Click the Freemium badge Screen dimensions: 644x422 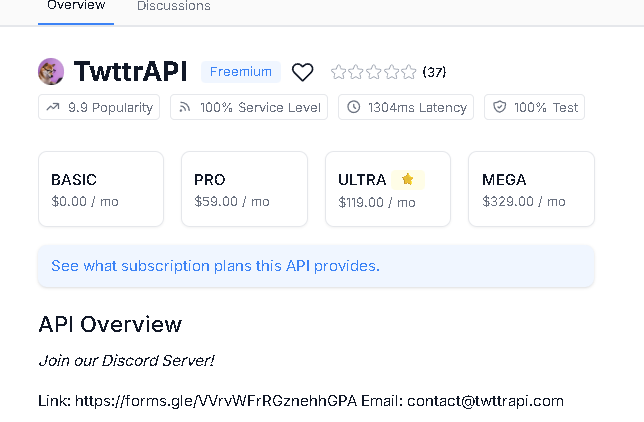point(240,72)
